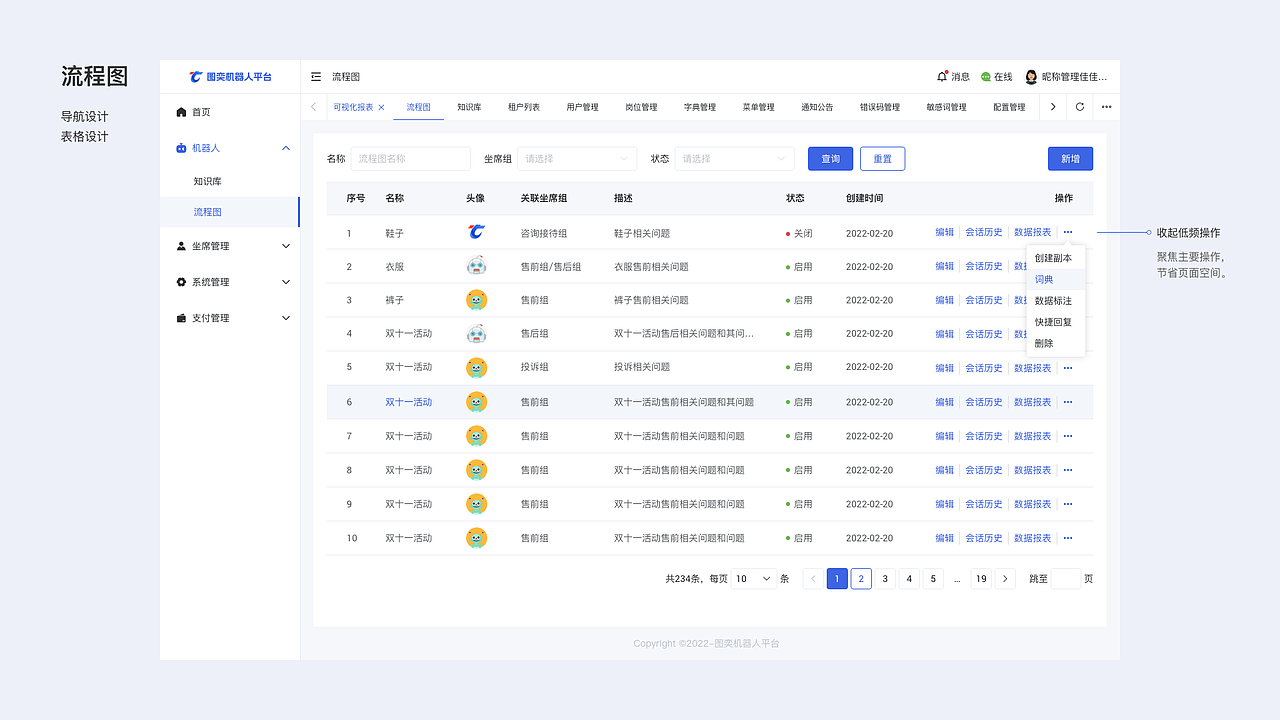Select 词典 from the row menu

click(x=1056, y=279)
